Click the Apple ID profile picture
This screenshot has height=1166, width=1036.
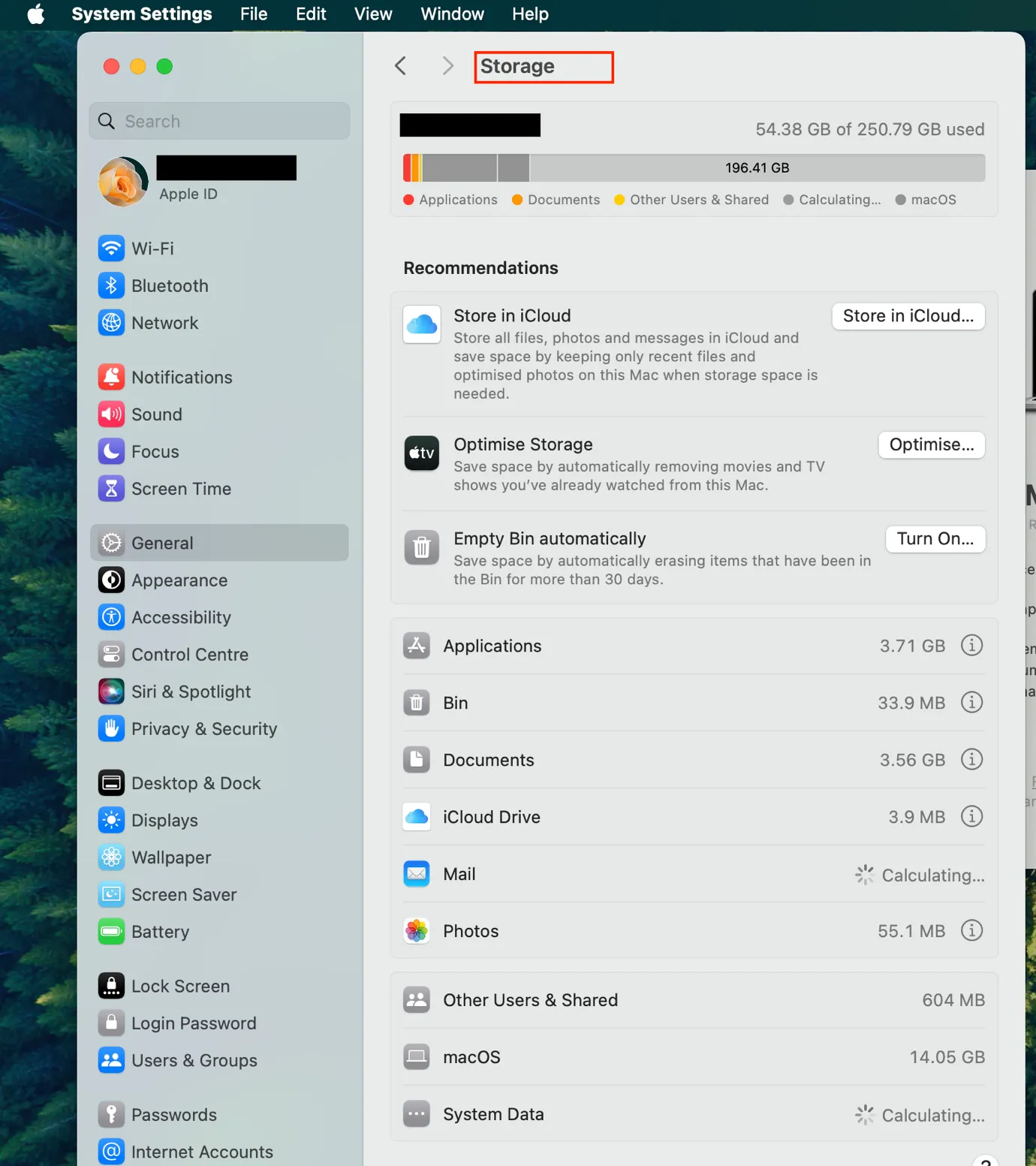point(123,182)
